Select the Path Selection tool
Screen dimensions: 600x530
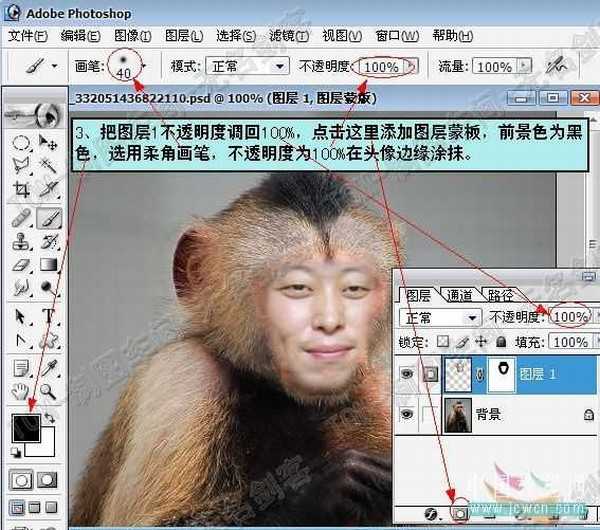[21, 317]
